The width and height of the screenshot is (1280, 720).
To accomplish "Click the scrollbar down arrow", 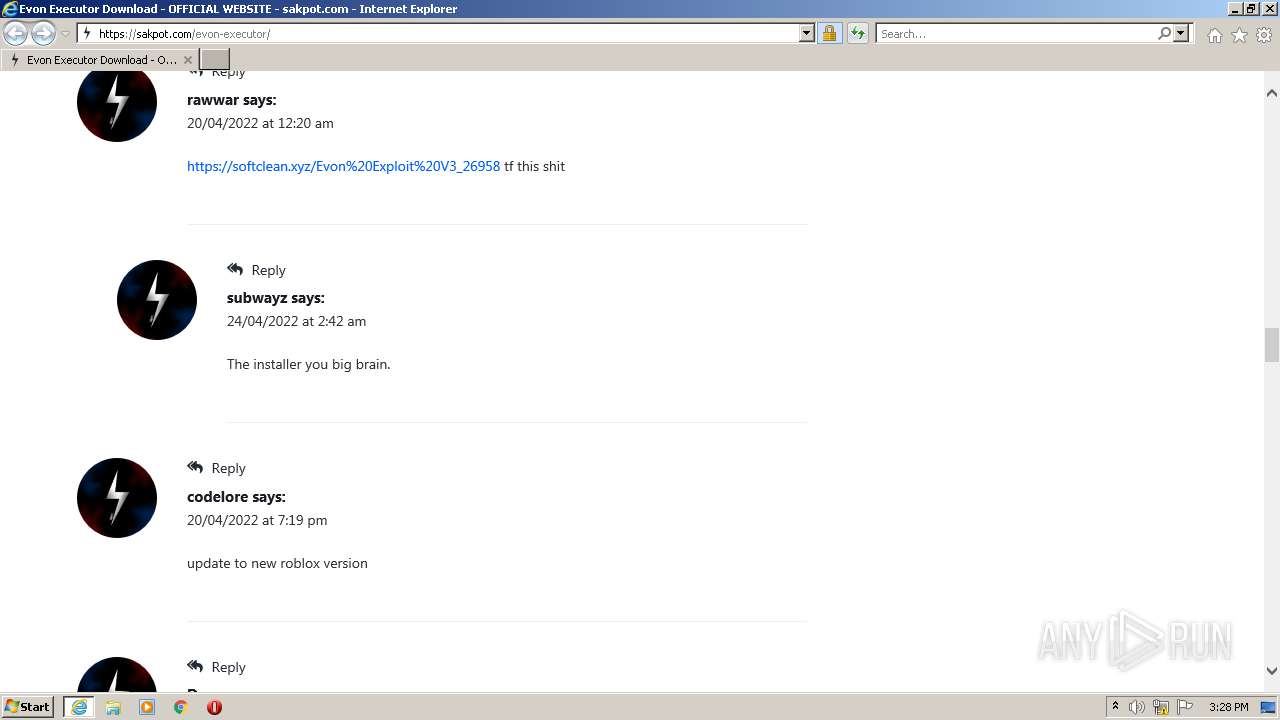I will (x=1272, y=671).
